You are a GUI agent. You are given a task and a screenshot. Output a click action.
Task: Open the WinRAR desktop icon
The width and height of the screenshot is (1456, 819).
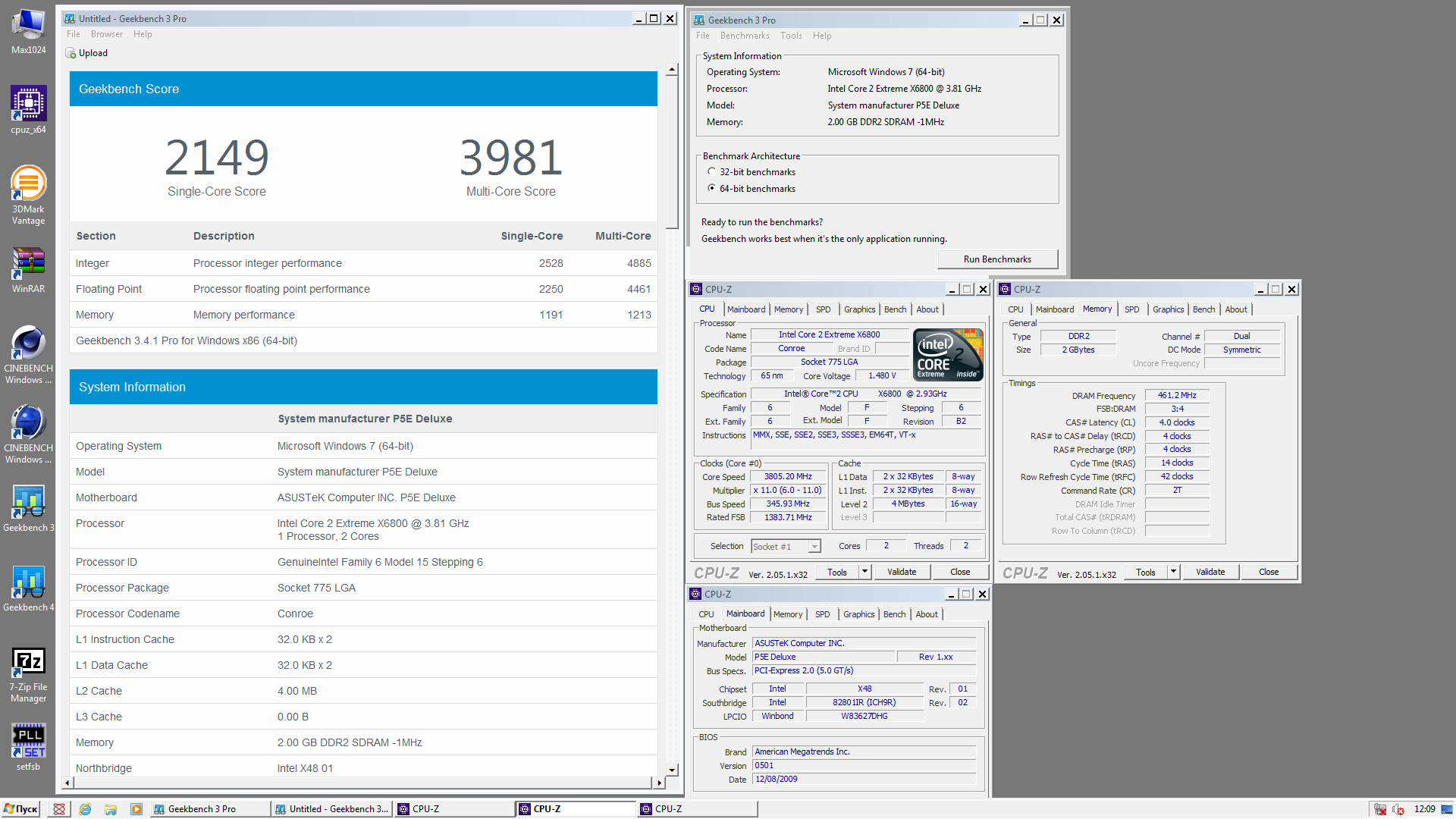pos(28,271)
